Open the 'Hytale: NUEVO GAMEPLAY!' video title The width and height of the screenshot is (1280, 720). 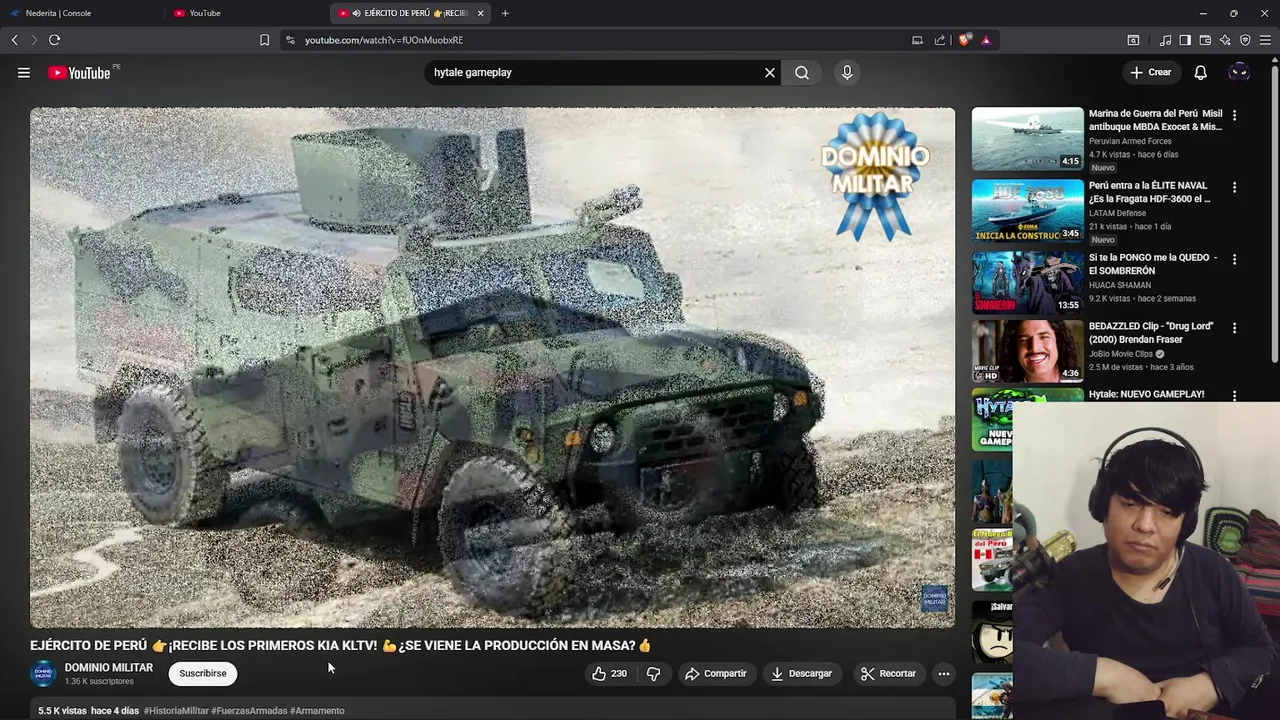pyautogui.click(x=1146, y=394)
